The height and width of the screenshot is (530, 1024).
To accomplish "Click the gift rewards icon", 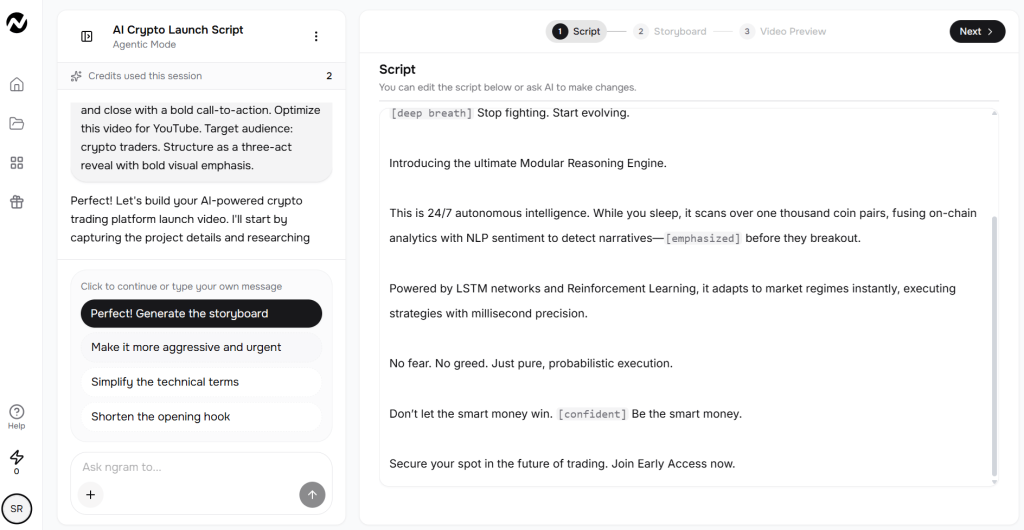I will coord(16,201).
